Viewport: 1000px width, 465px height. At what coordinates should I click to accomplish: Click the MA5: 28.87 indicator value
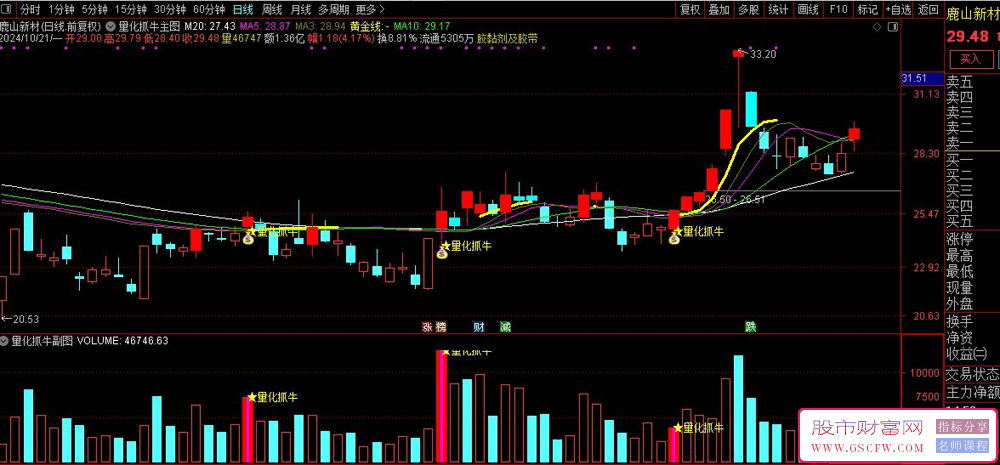(267, 27)
